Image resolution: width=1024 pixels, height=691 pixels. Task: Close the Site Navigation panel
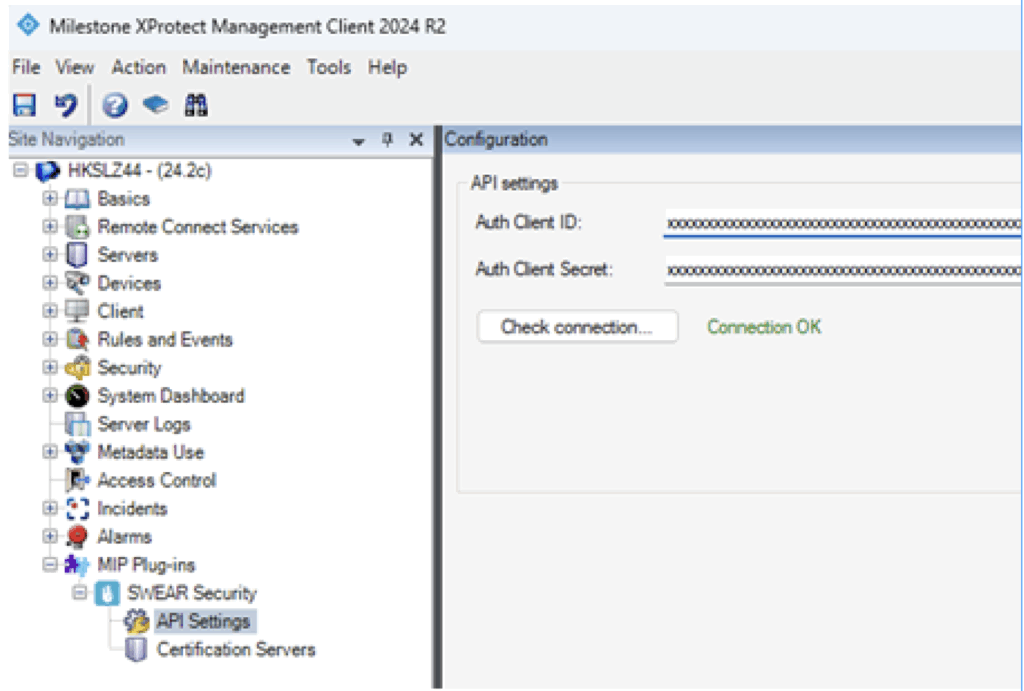pyautogui.click(x=417, y=141)
